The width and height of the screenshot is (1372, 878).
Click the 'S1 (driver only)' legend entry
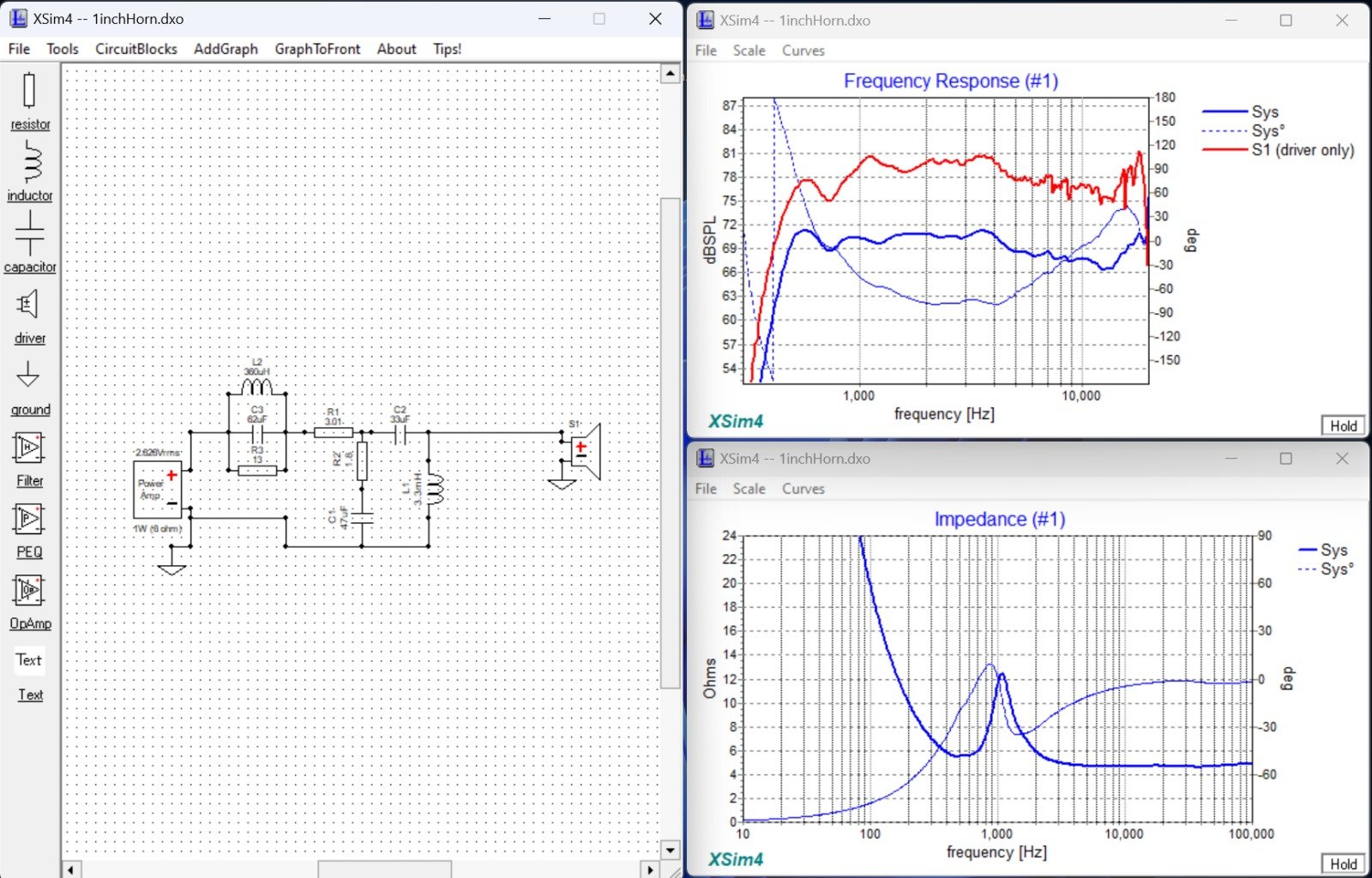pos(1278,150)
